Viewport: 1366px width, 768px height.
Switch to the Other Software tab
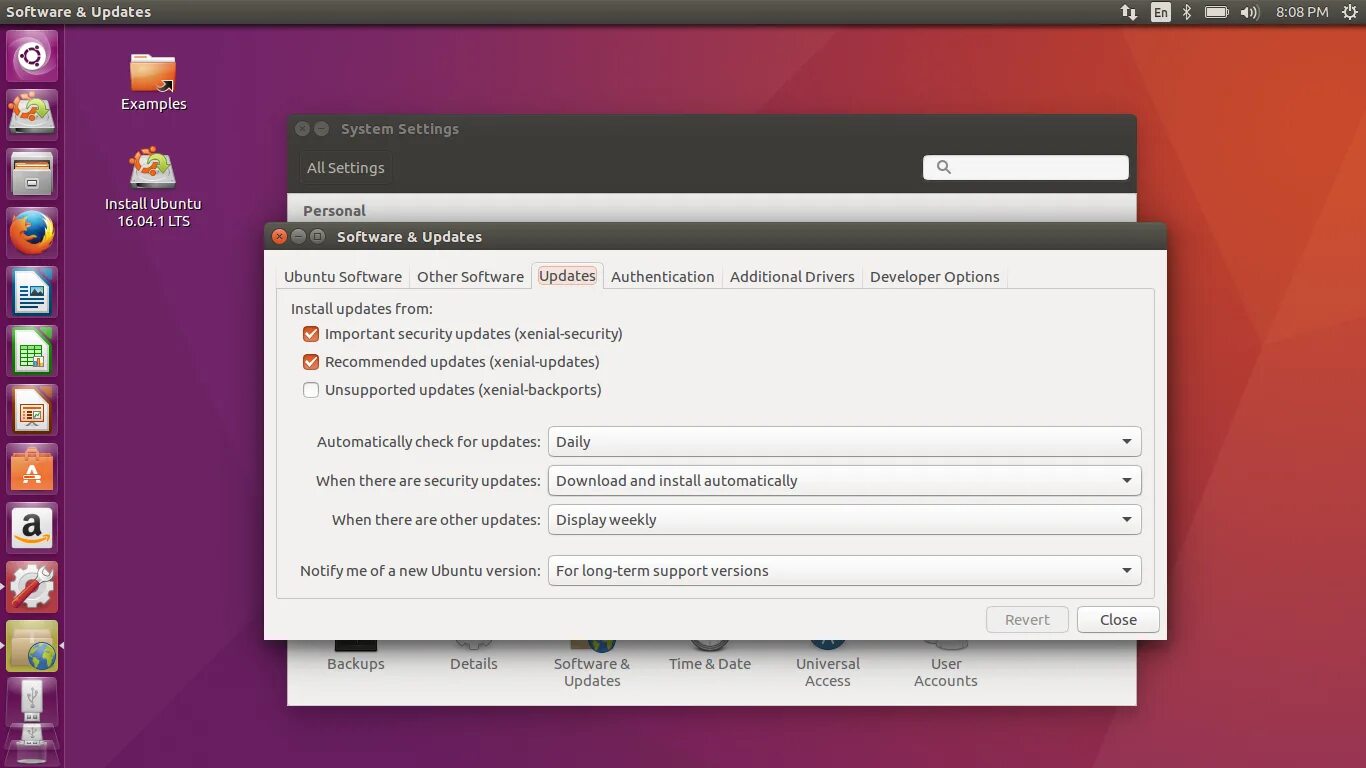[470, 277]
